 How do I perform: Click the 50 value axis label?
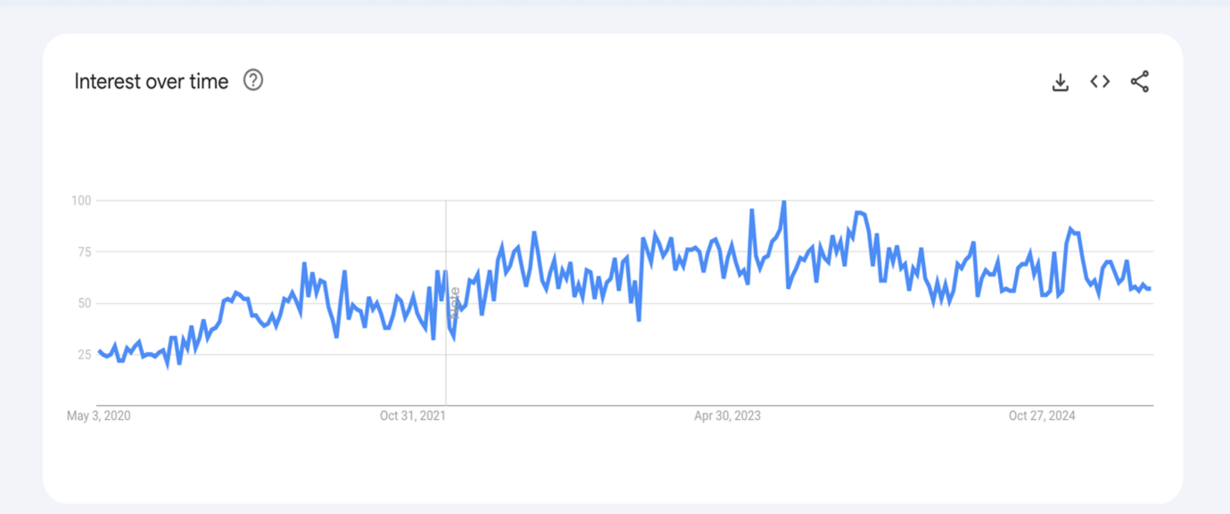pyautogui.click(x=84, y=303)
